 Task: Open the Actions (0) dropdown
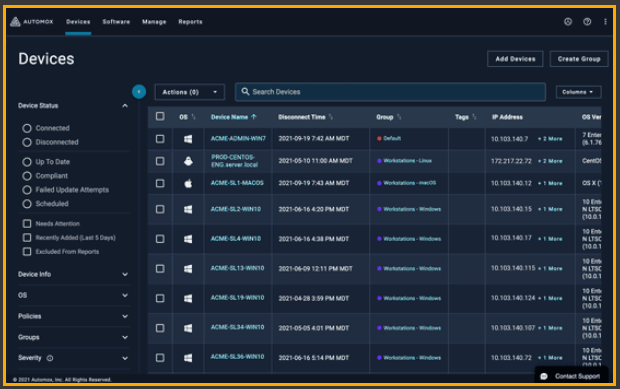click(x=189, y=92)
